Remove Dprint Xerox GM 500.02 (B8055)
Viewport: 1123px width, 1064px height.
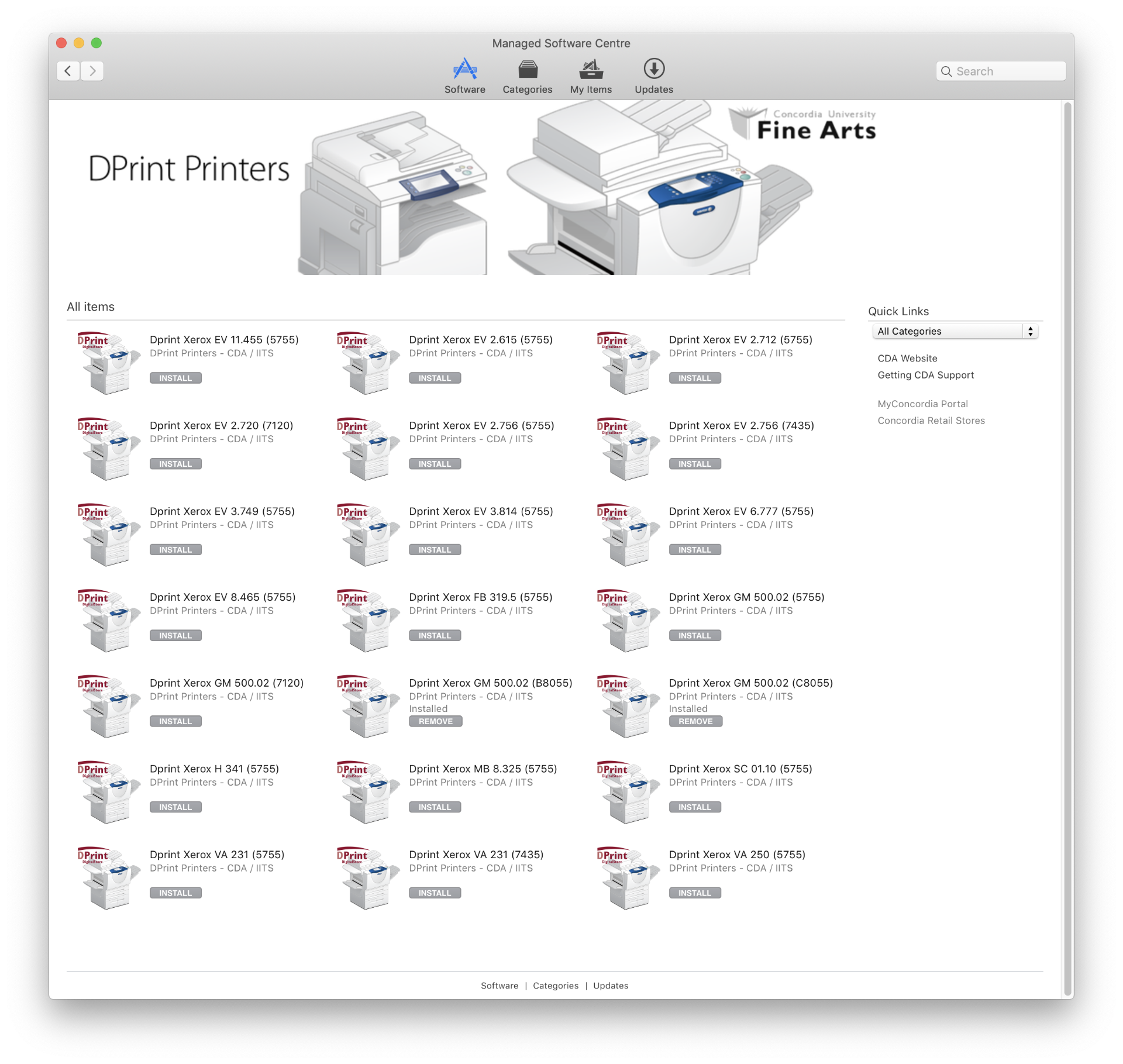click(435, 722)
